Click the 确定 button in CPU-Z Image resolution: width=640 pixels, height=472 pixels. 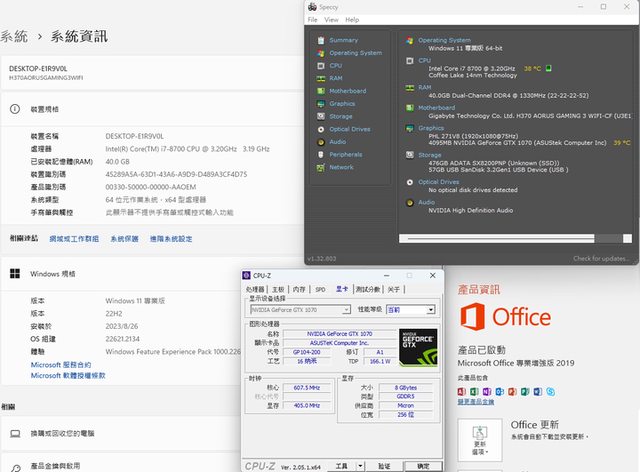tap(423, 466)
